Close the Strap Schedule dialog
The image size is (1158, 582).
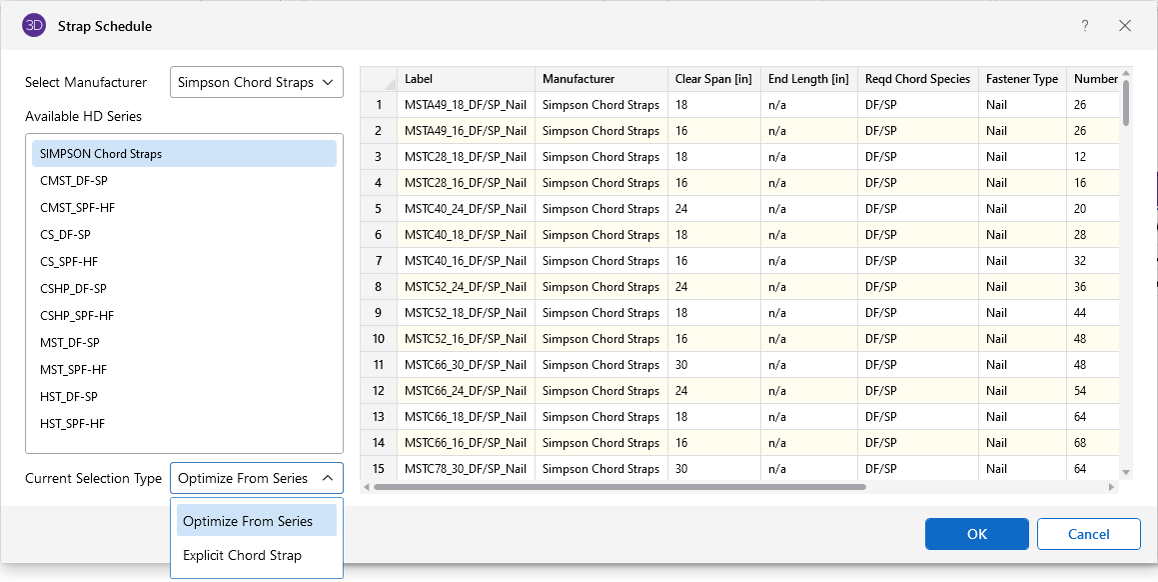click(x=1125, y=26)
